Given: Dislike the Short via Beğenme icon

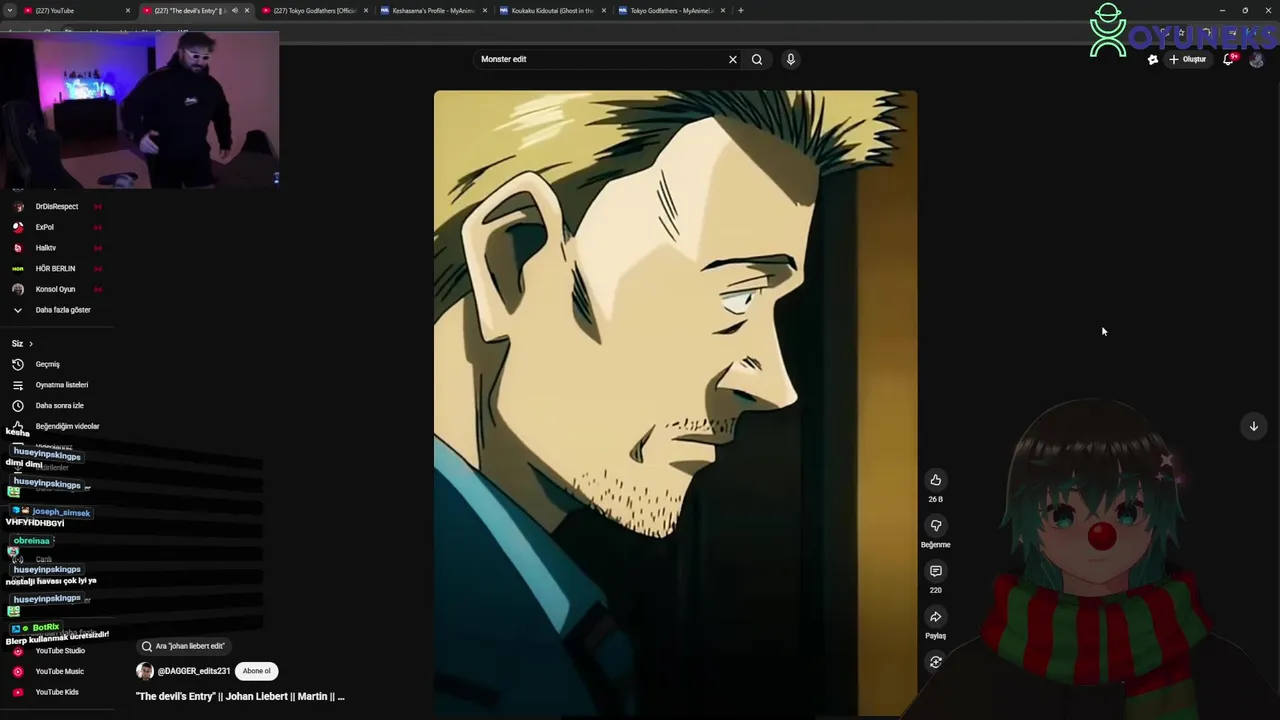Looking at the screenshot, I should click(x=935, y=526).
